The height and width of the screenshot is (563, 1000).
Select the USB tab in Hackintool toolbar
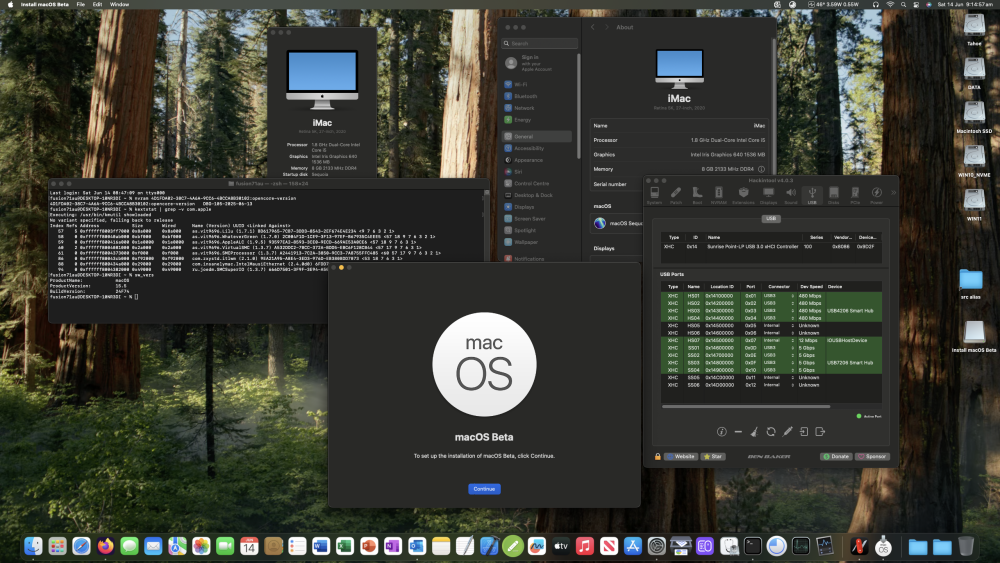(x=812, y=195)
